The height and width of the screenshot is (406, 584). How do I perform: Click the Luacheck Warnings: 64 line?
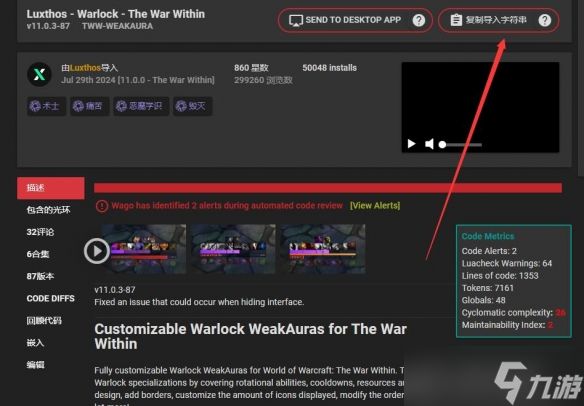[507, 263]
